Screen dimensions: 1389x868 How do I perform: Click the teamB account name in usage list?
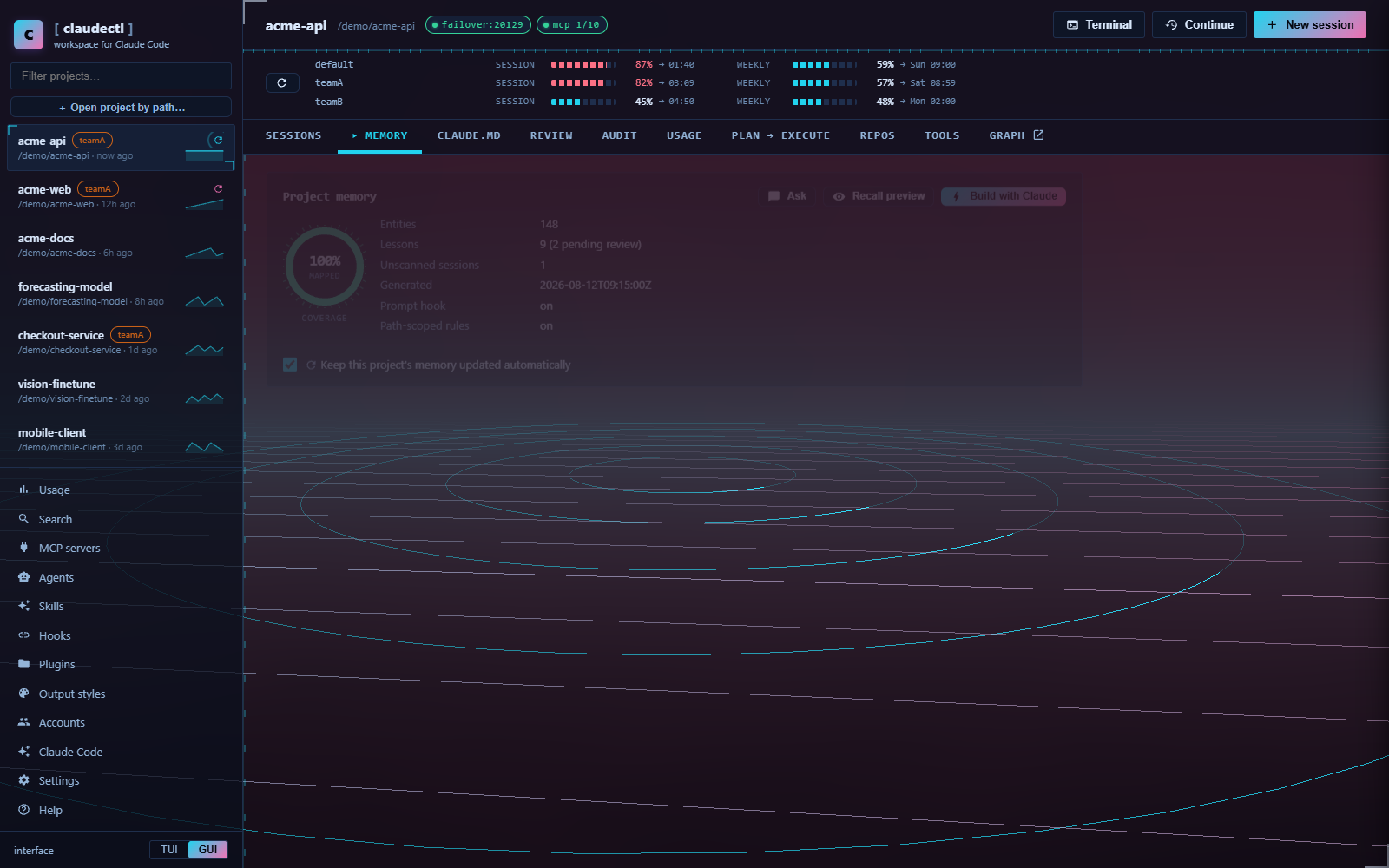(329, 102)
